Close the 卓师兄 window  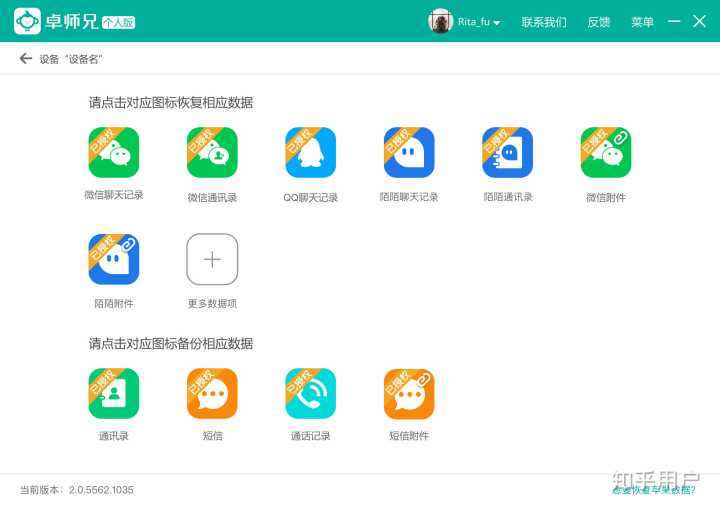[699, 21]
